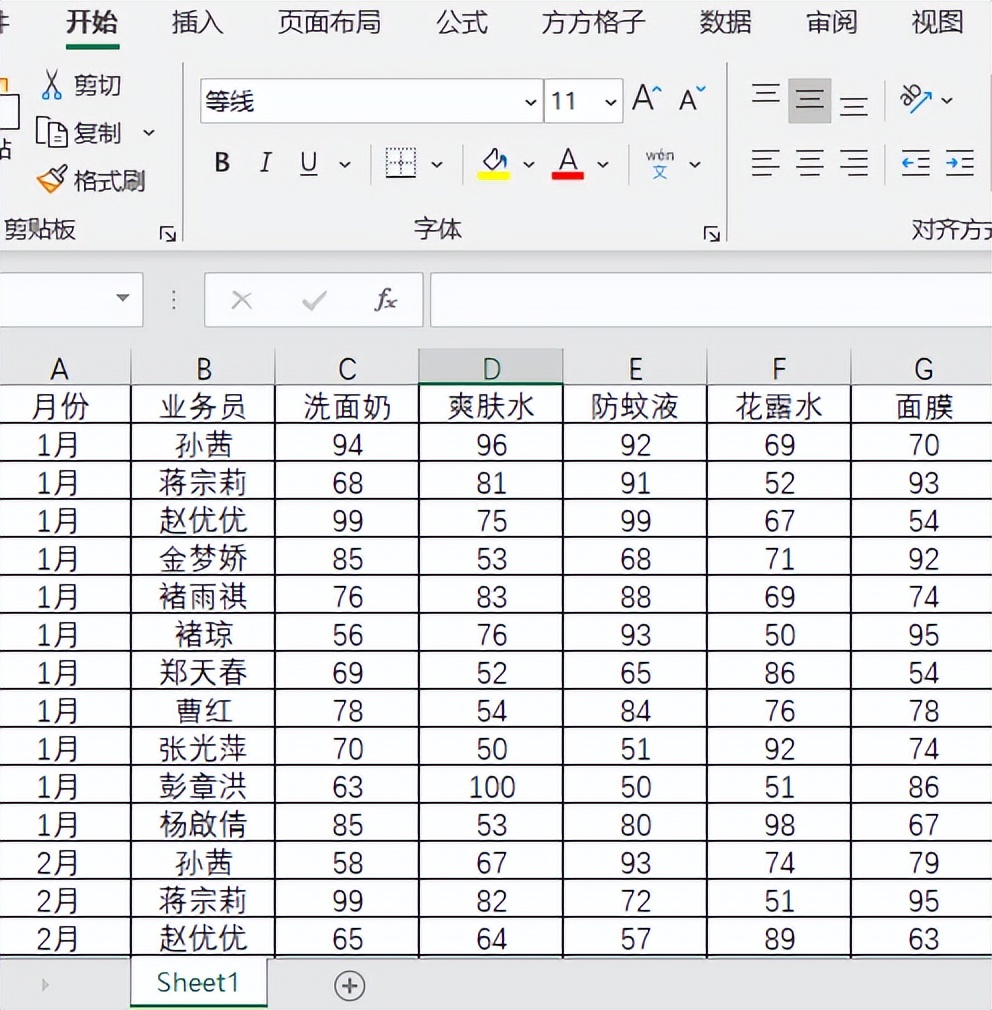Image resolution: width=992 pixels, height=1010 pixels.
Task: Click the wén phonetic guide icon
Action: coord(660,164)
